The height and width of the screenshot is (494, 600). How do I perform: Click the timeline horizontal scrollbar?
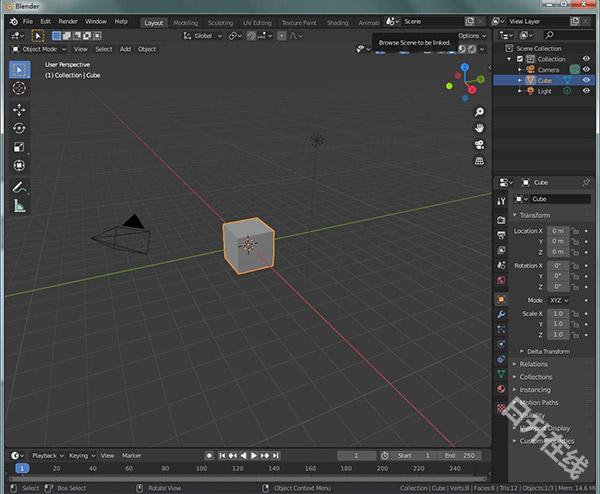pos(248,479)
